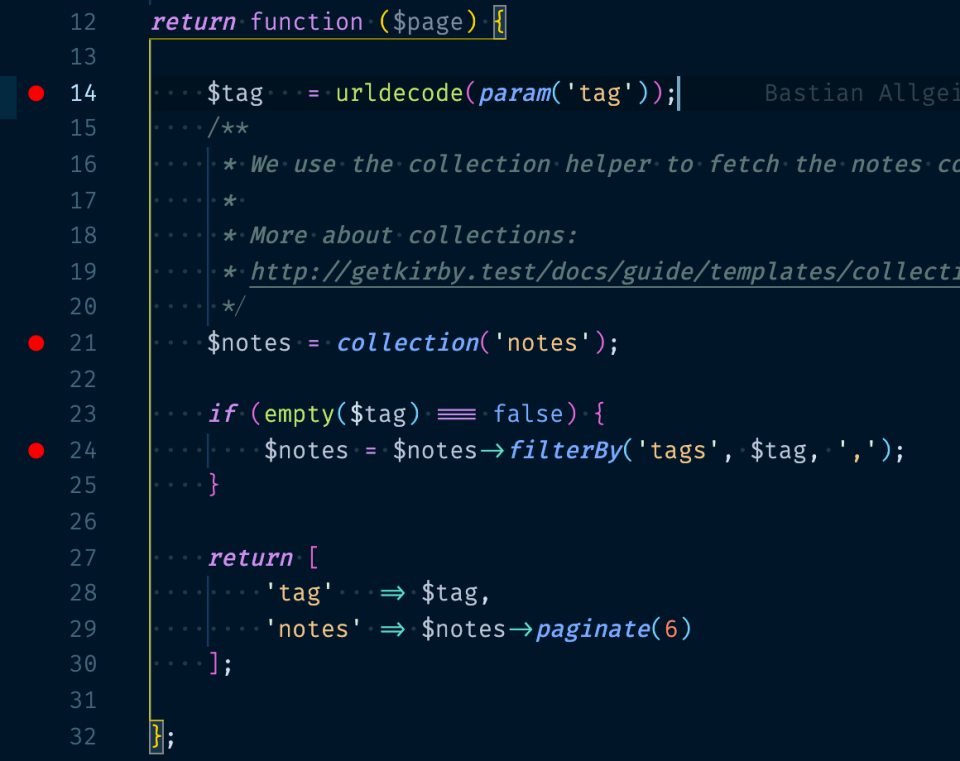Click the 'More about collections' comment line
Image resolution: width=960 pixels, height=761 pixels.
pyautogui.click(x=400, y=236)
